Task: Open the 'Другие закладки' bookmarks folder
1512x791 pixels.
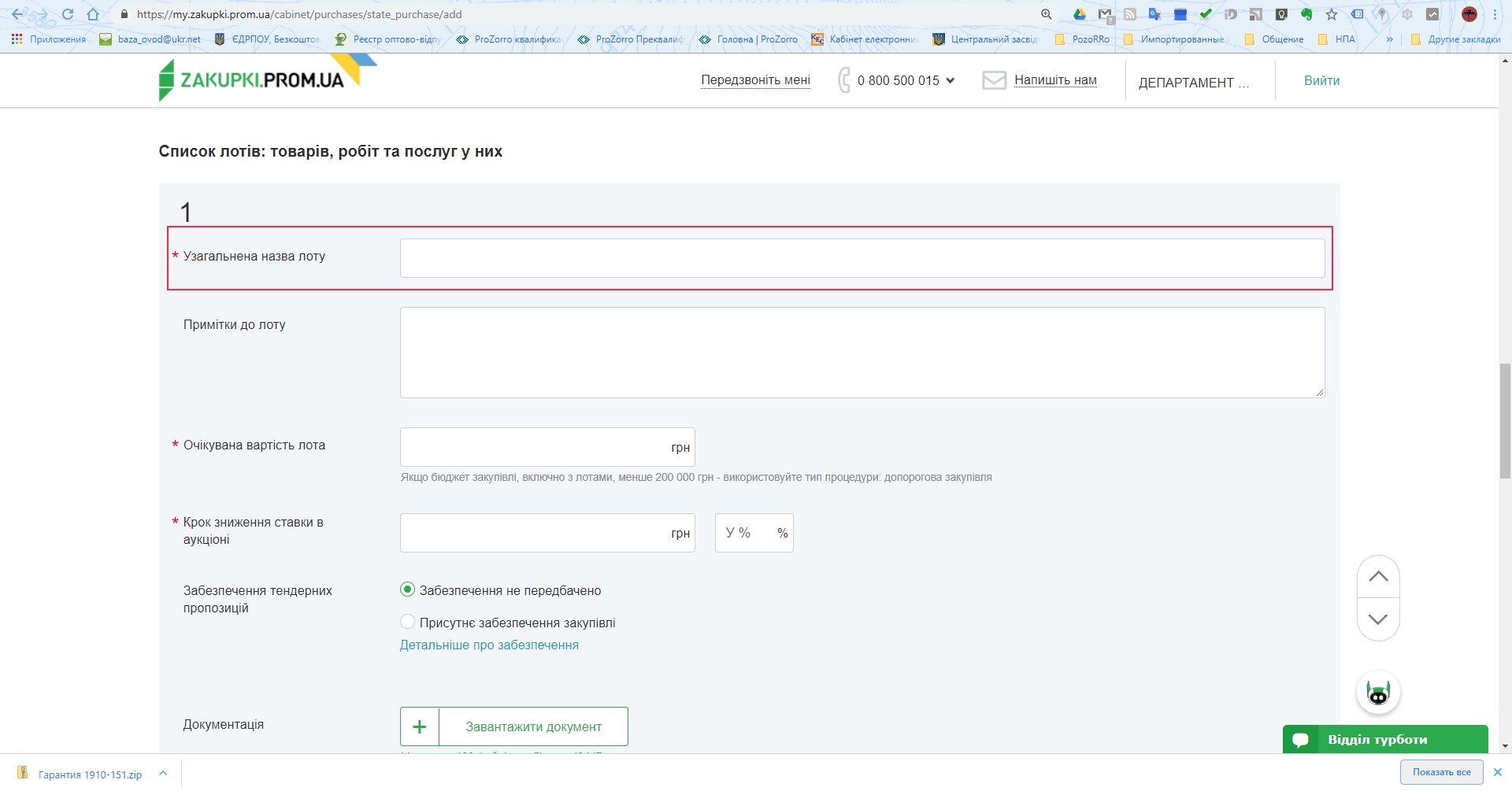Action: click(x=1455, y=39)
